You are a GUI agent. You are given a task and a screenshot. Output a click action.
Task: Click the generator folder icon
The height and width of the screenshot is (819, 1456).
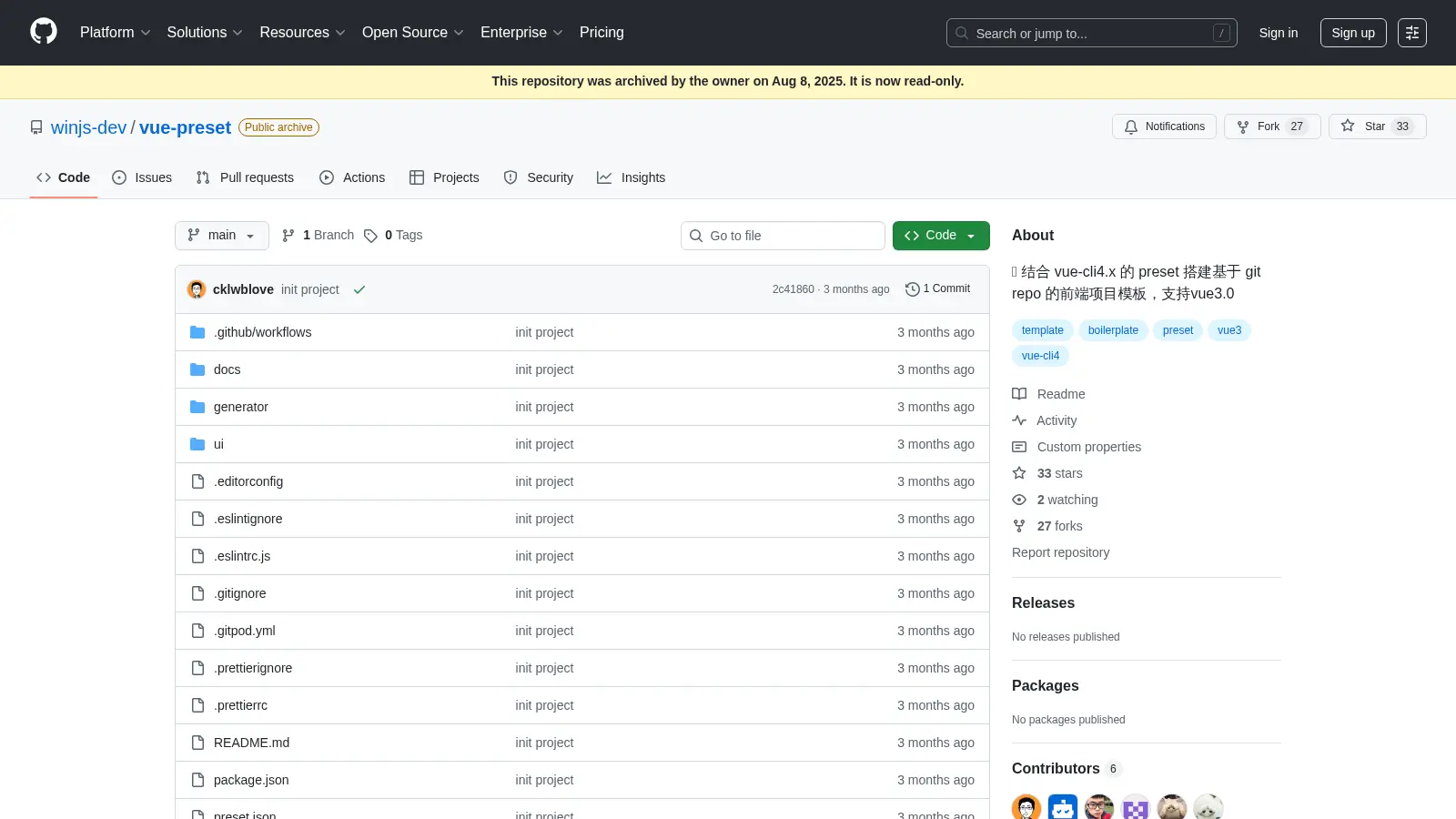coord(197,407)
